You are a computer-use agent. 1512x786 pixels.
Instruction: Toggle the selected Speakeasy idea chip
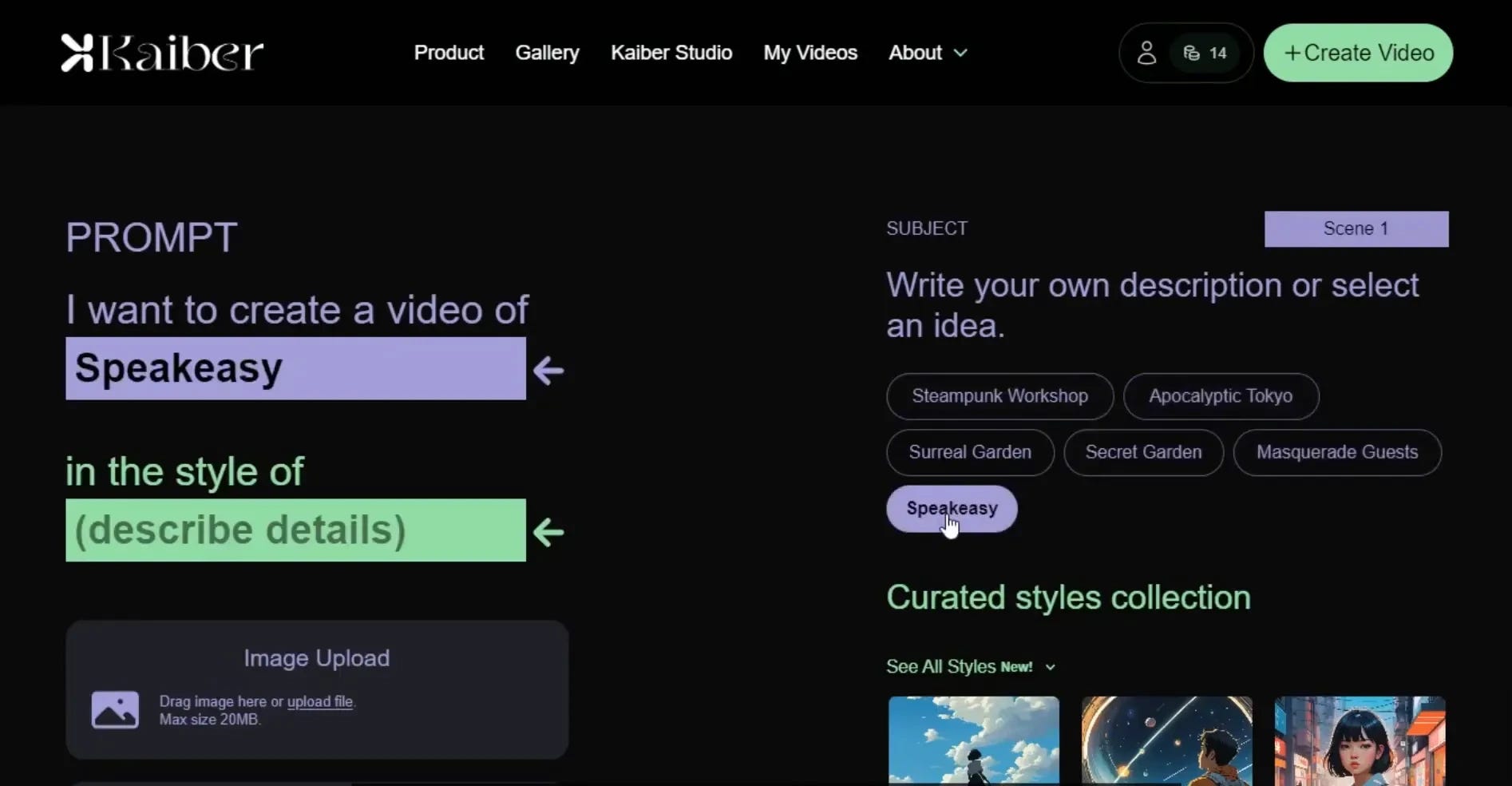(x=952, y=509)
